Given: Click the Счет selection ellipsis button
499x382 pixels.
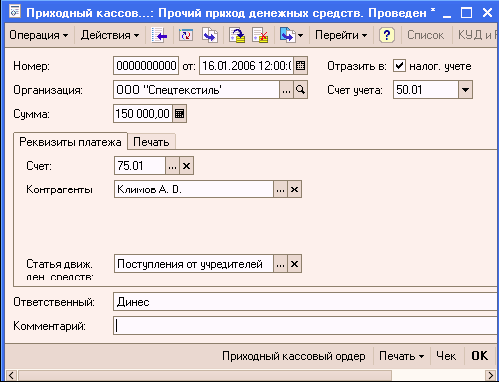Looking at the screenshot, I should (x=172, y=166).
